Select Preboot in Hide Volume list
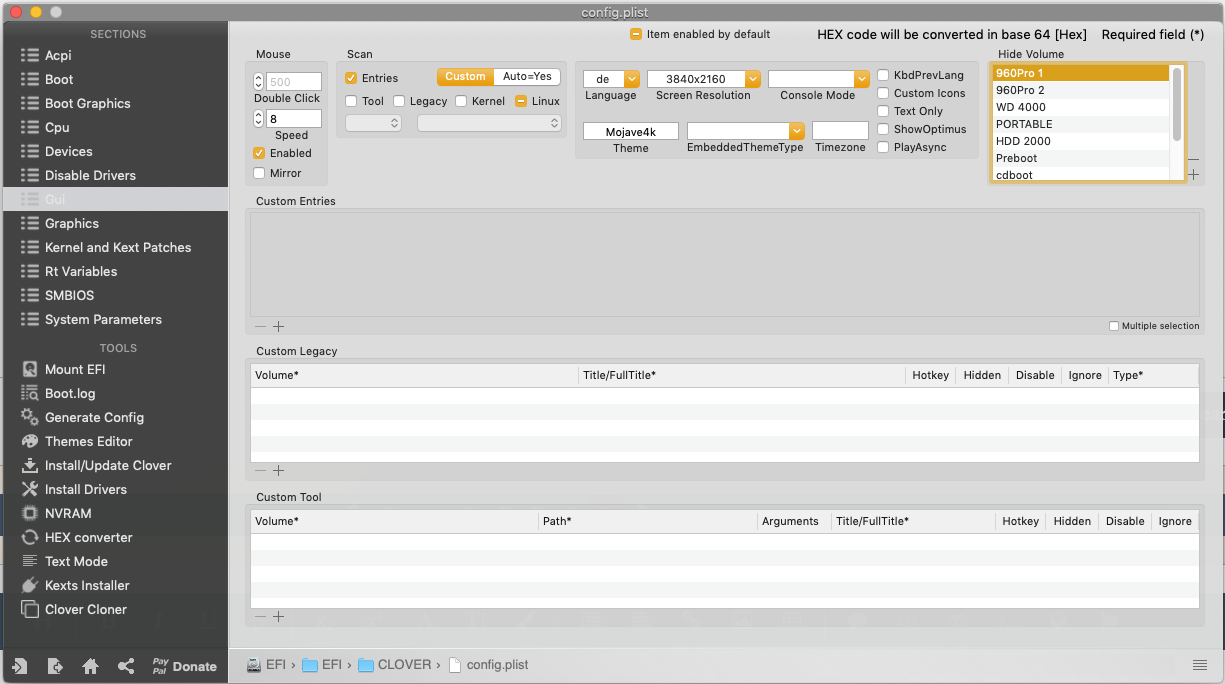The height and width of the screenshot is (684, 1225). [x=1081, y=158]
